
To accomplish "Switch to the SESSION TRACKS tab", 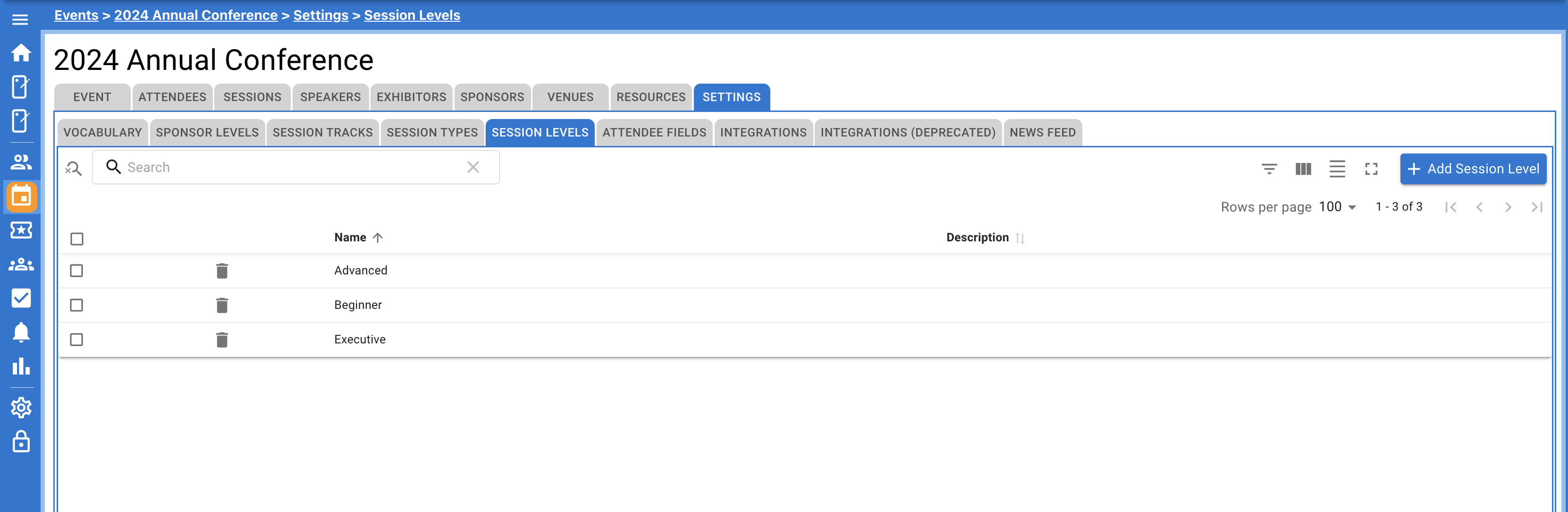I will click(x=322, y=132).
